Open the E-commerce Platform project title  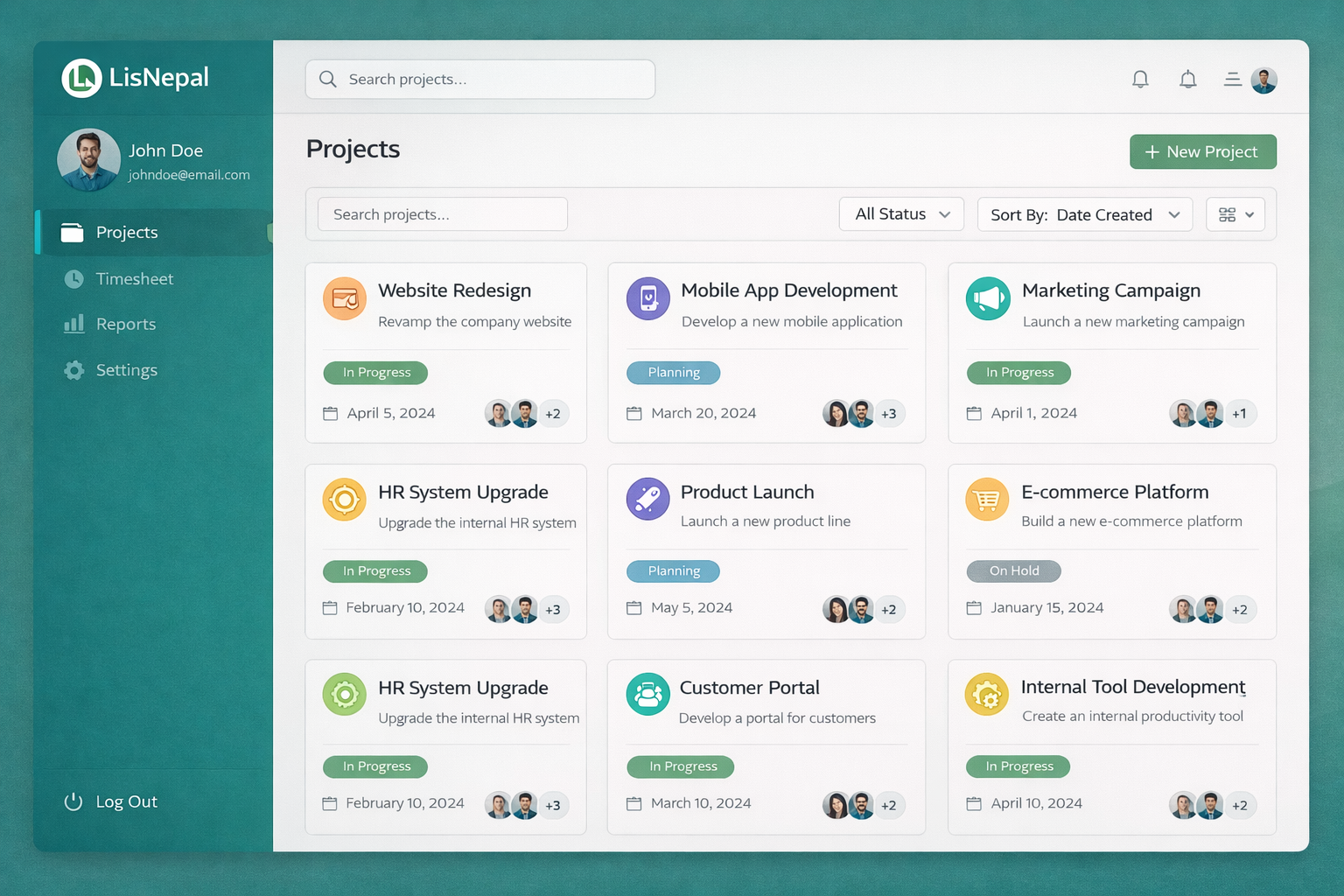[x=1115, y=492]
